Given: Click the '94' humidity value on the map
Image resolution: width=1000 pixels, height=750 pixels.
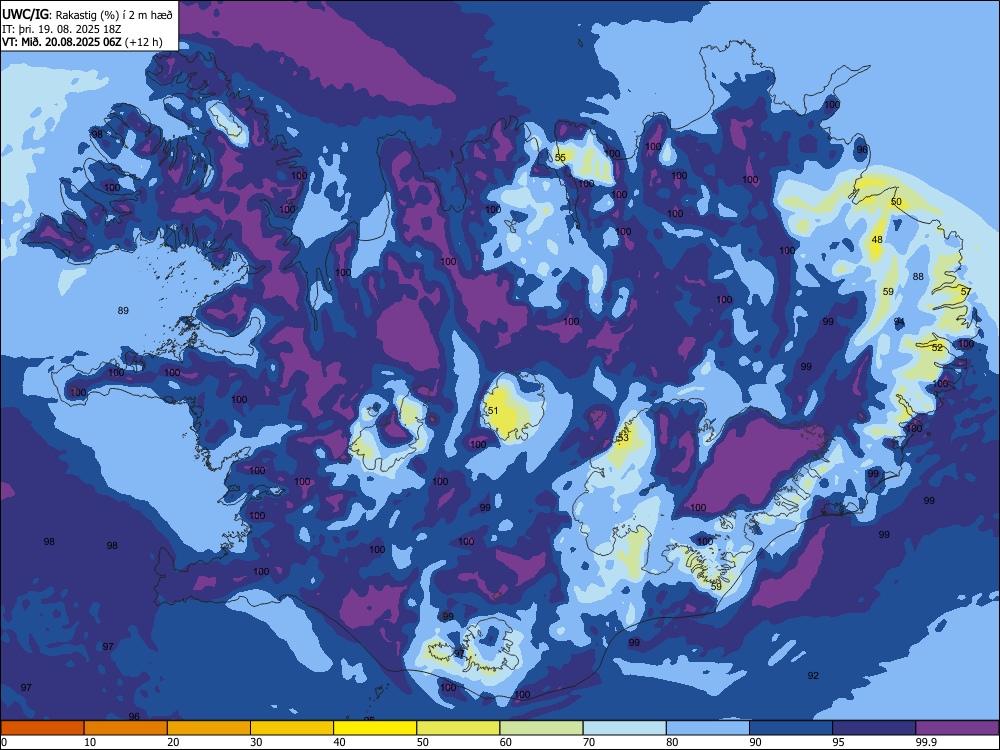Looking at the screenshot, I should point(899,321).
